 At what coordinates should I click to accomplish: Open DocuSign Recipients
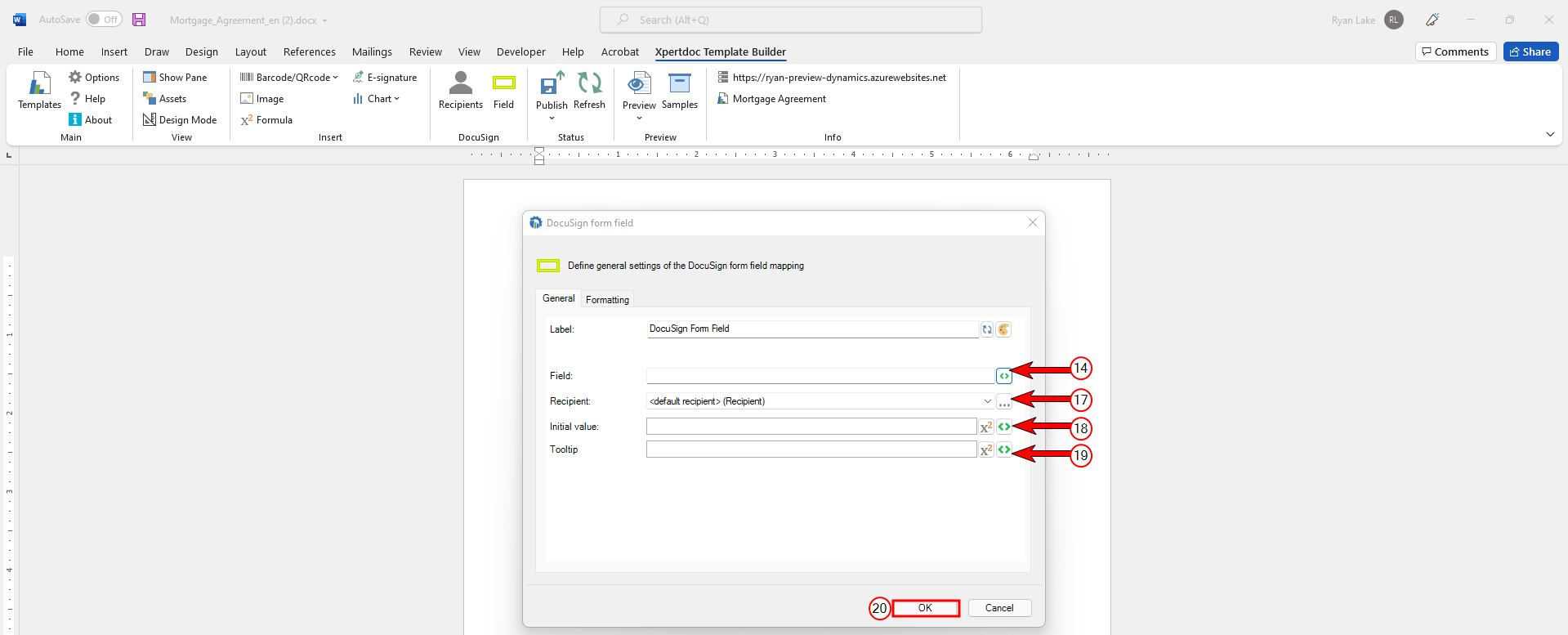(x=461, y=91)
